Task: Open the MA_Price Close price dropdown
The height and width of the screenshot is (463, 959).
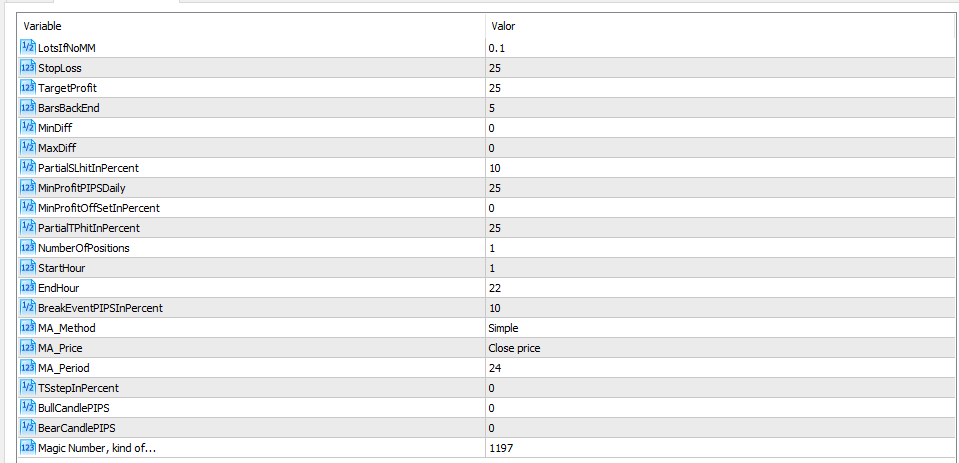Action: coord(720,348)
